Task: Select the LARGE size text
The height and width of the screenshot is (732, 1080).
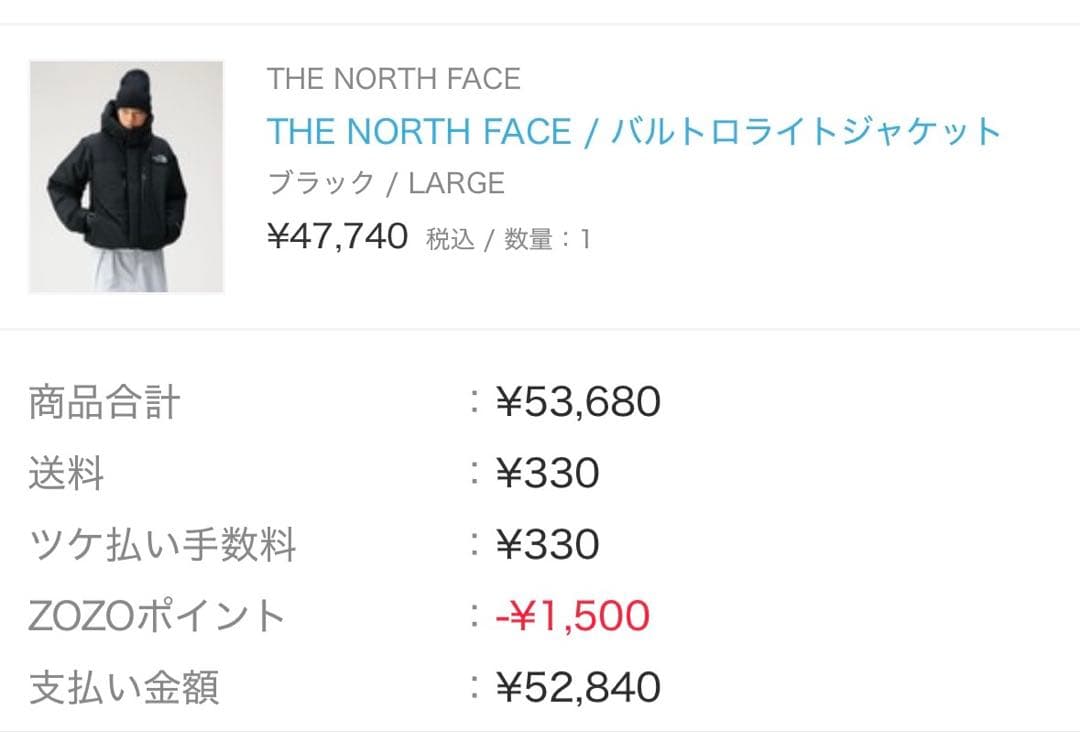Action: [x=456, y=184]
